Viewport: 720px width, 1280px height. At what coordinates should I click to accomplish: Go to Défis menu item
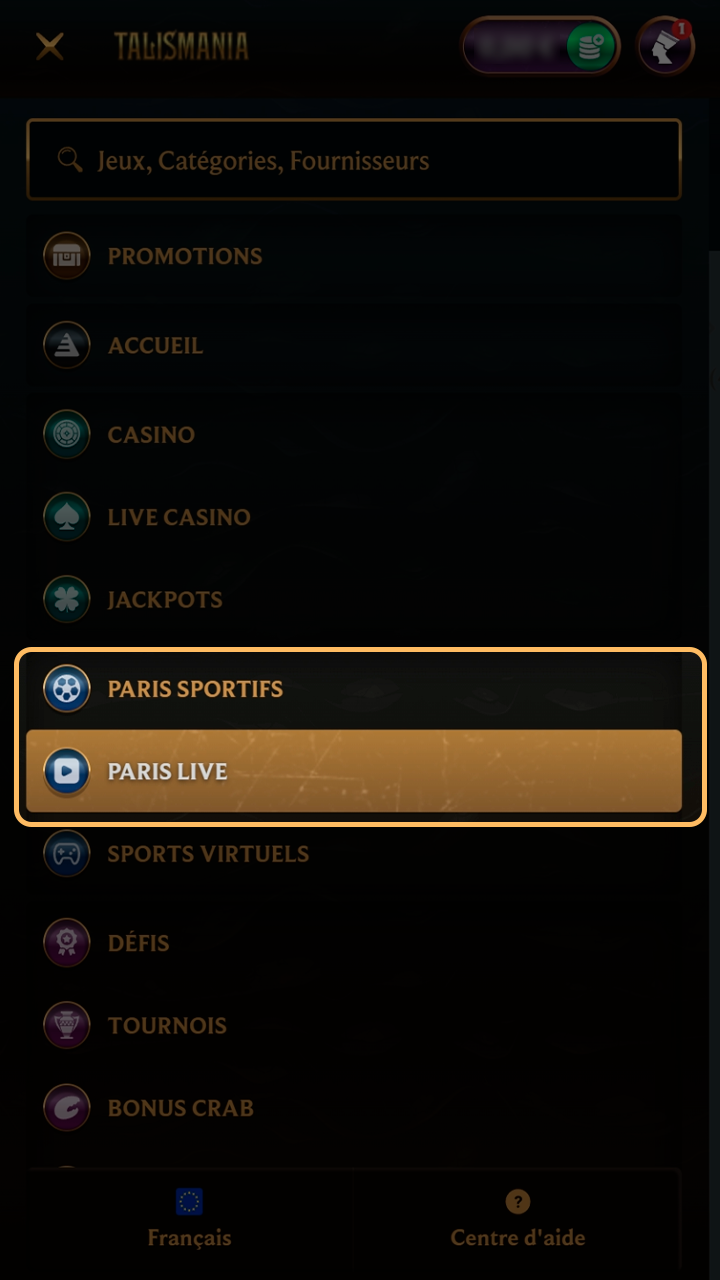pyautogui.click(x=139, y=943)
